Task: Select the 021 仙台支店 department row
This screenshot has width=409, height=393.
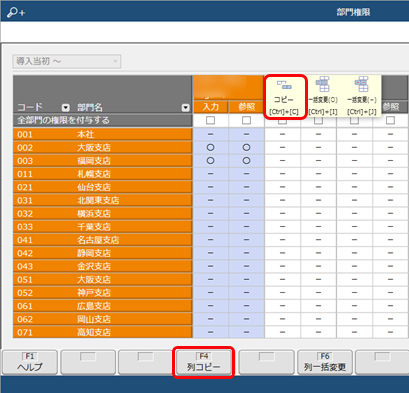Action: (x=103, y=187)
